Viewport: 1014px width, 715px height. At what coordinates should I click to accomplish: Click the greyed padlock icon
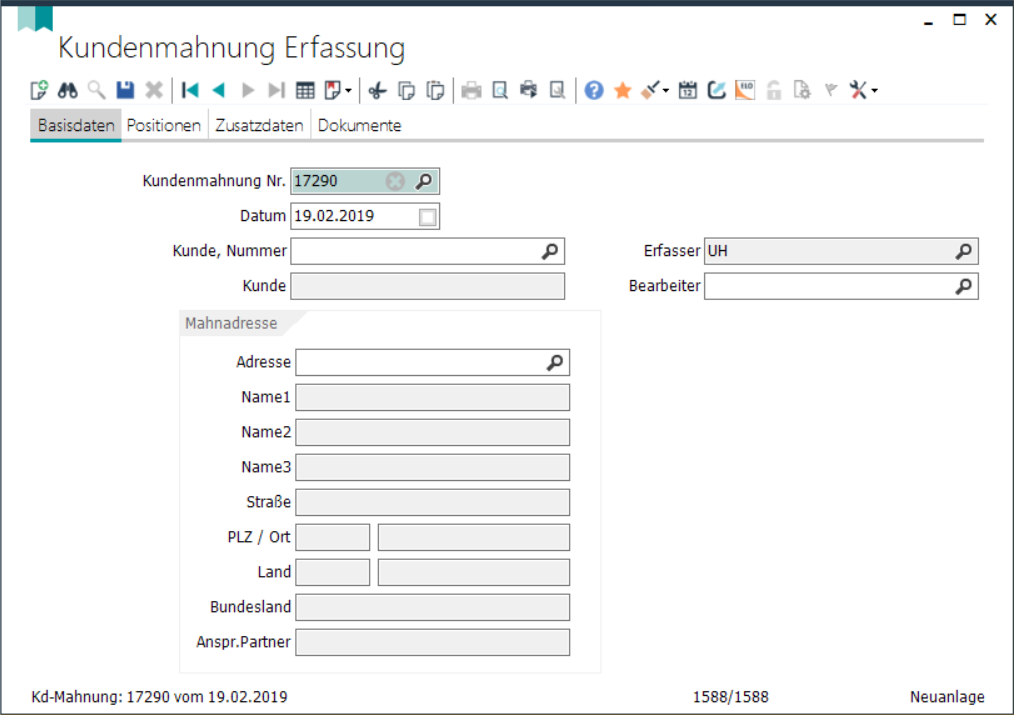click(773, 90)
